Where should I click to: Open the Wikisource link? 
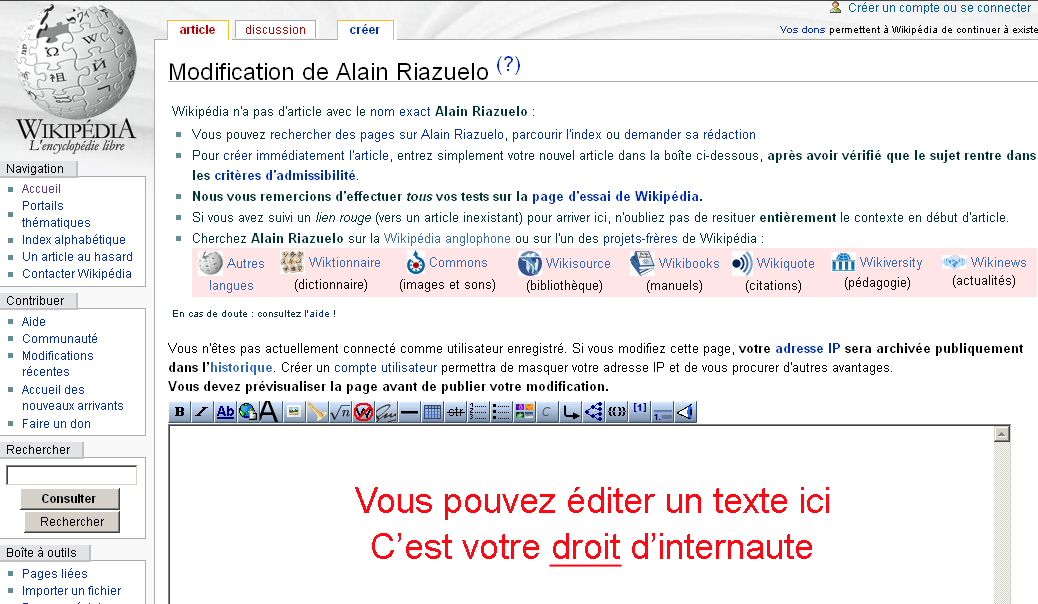[578, 264]
